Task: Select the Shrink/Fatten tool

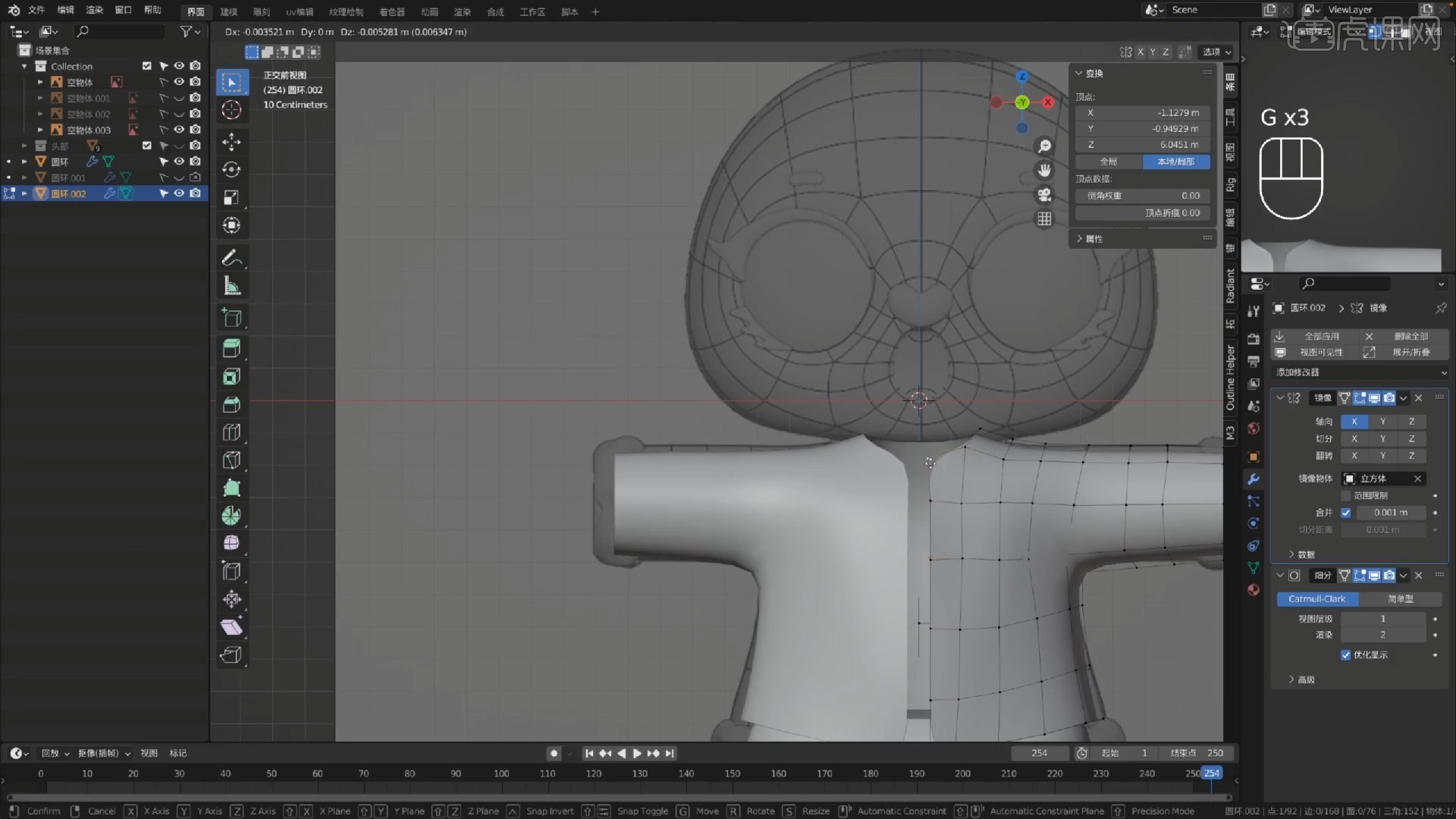Action: (x=232, y=599)
